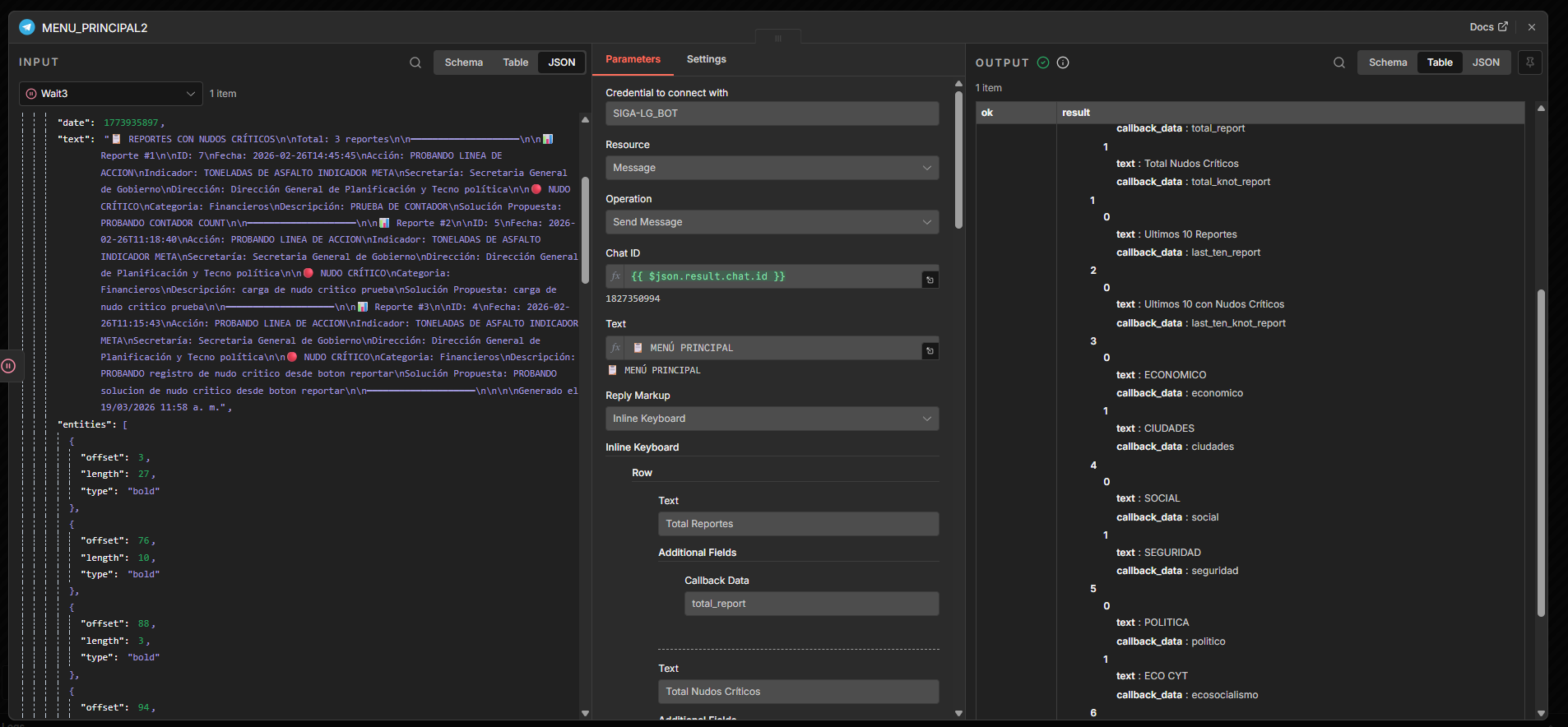Viewport: 1568px width, 727px height.
Task: Expand the Resource dropdown showing Message
Action: pos(772,168)
